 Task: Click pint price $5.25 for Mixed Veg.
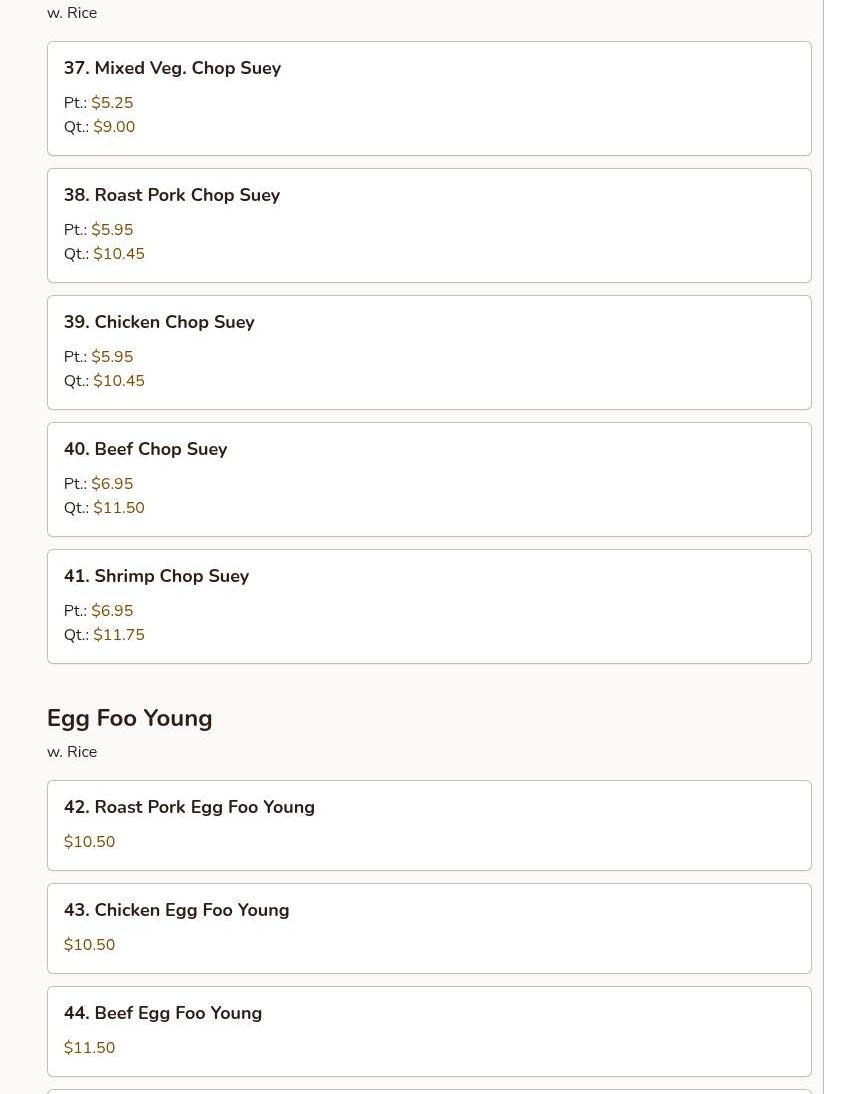[112, 103]
